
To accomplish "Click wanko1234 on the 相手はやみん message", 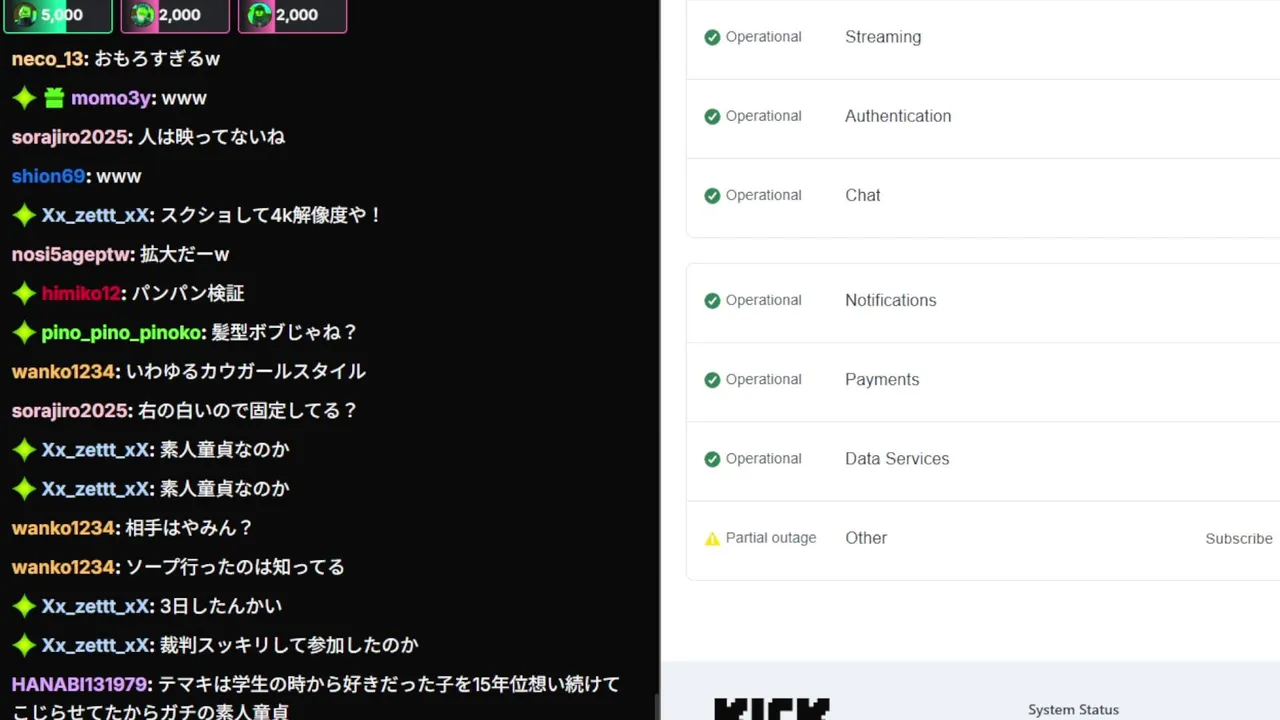I will [64, 528].
